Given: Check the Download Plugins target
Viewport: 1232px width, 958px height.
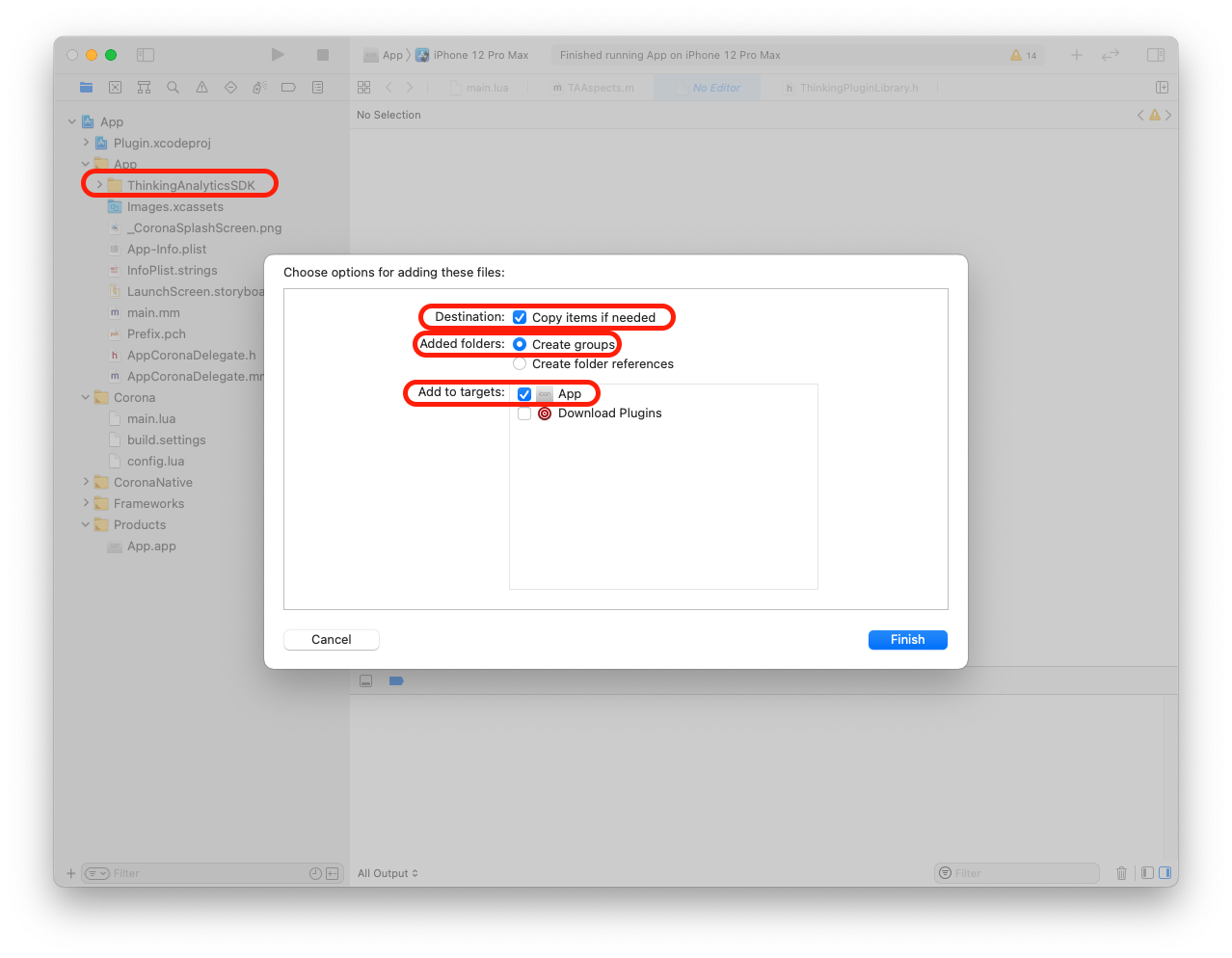Looking at the screenshot, I should point(524,413).
